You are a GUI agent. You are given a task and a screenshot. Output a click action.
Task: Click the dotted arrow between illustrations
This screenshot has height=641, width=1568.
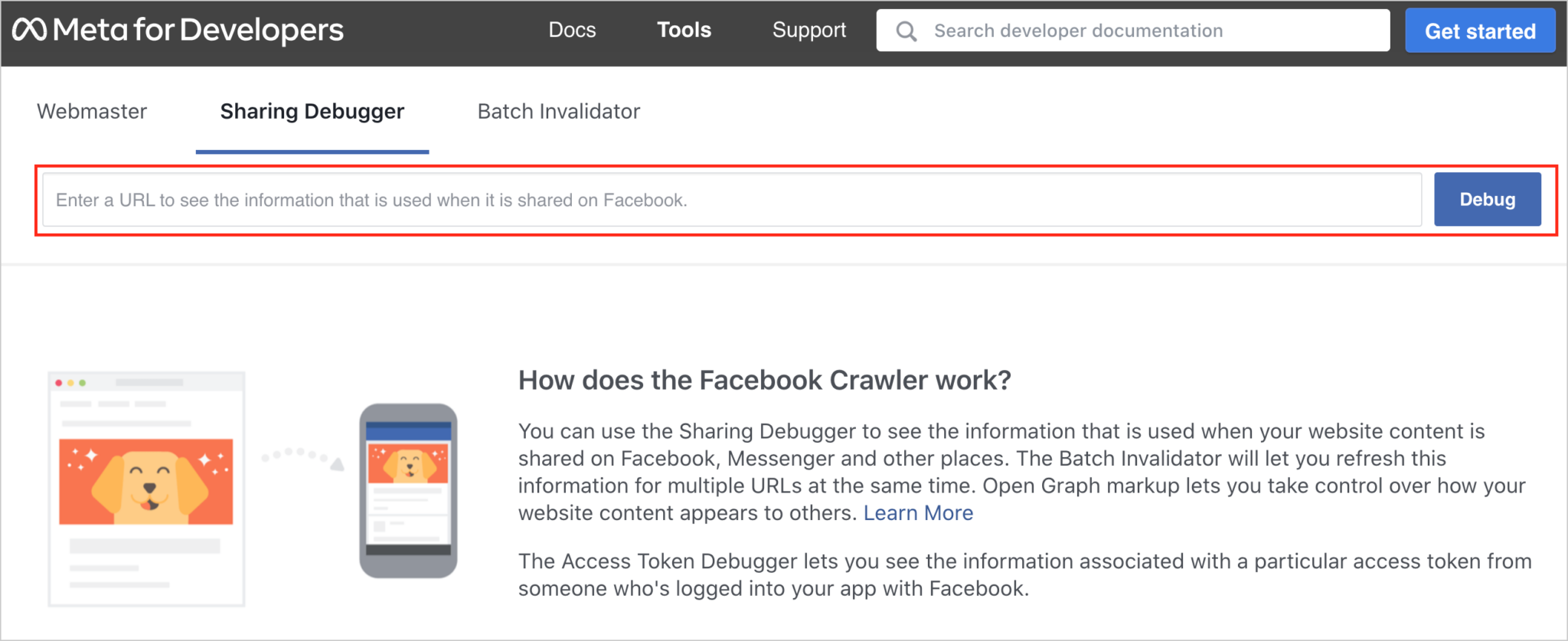[x=302, y=458]
